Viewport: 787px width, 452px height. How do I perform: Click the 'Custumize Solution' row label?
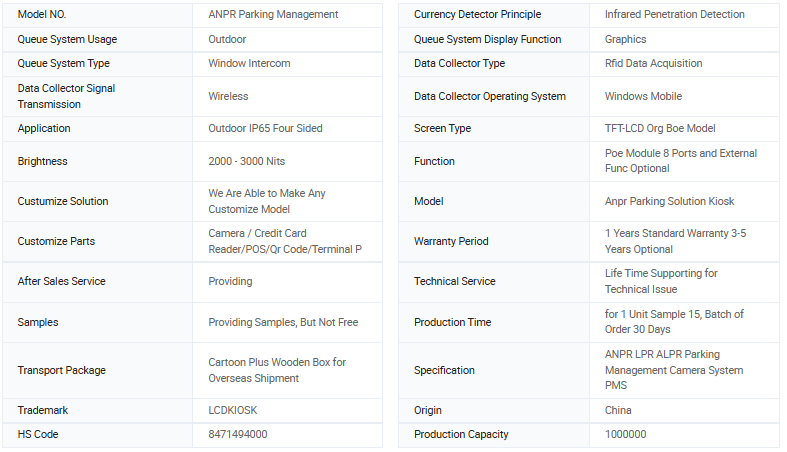pyautogui.click(x=63, y=201)
